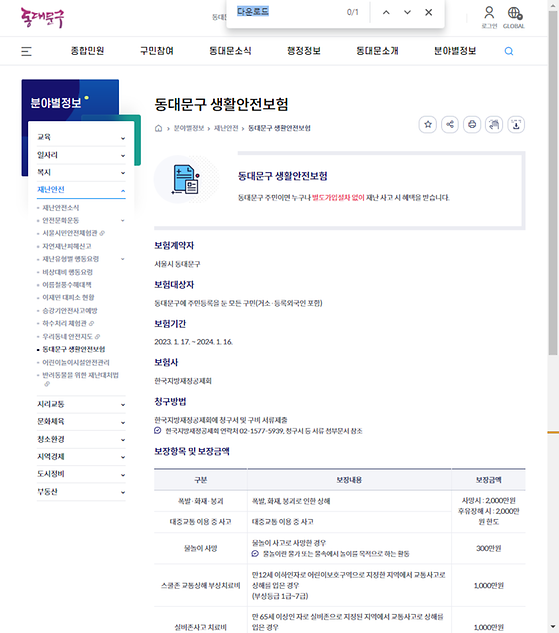The image size is (559, 633).
Task: Expand 복지 sidebar section
Action: pyautogui.click(x=81, y=172)
